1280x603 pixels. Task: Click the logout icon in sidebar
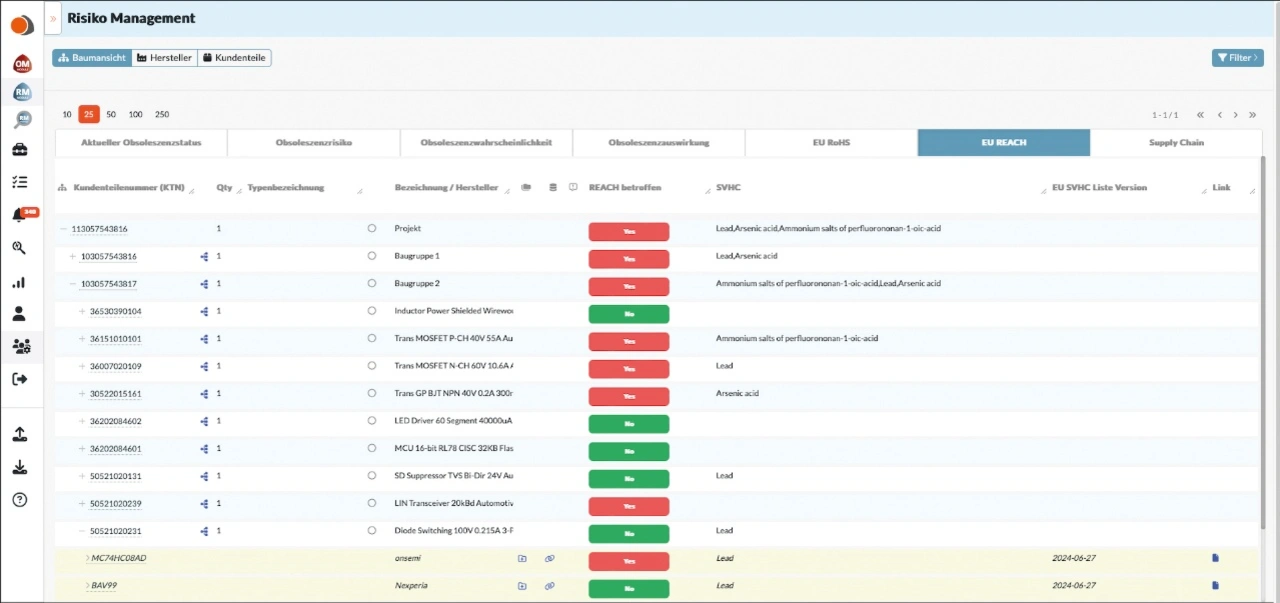[20, 379]
